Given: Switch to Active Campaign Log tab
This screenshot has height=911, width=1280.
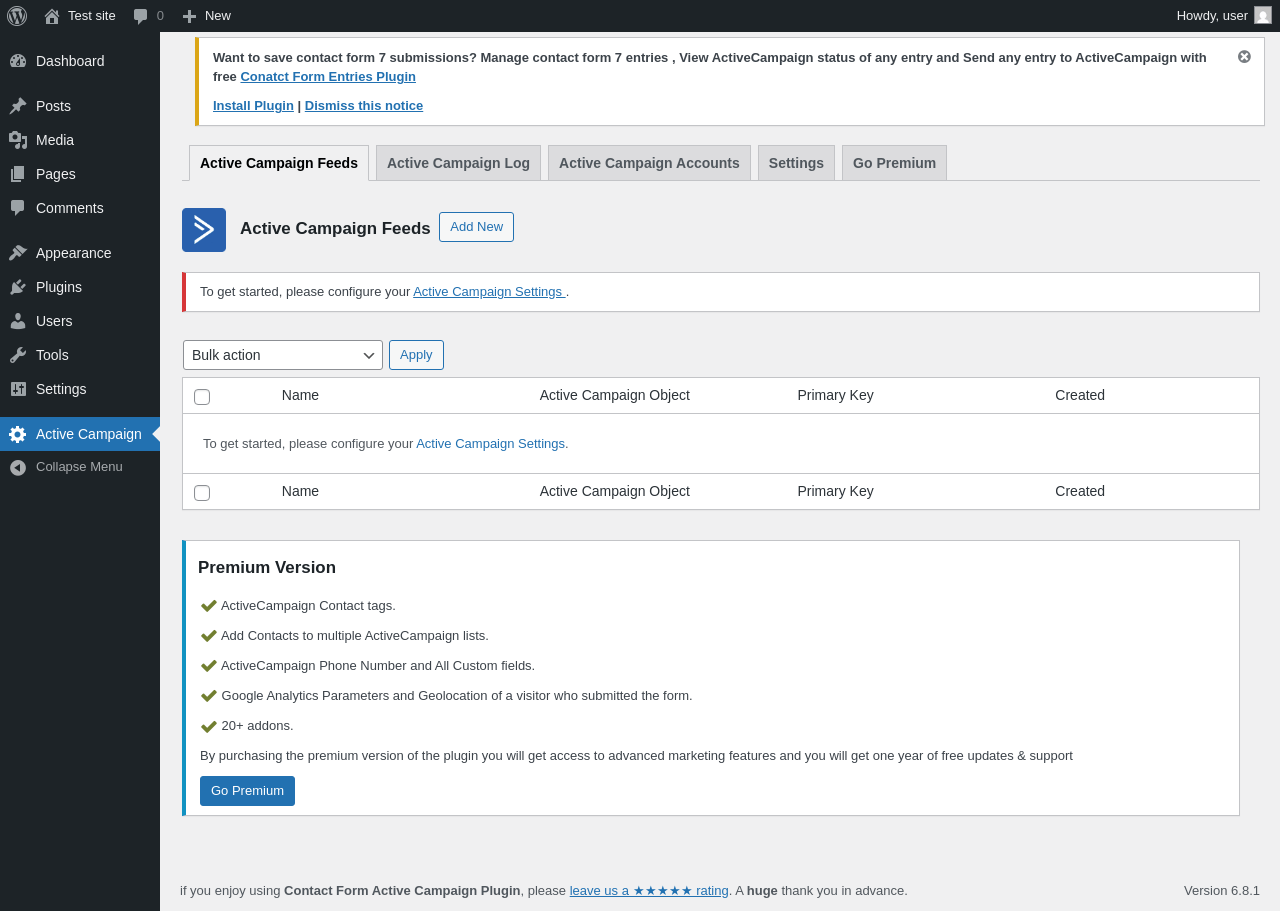Looking at the screenshot, I should pos(458,163).
